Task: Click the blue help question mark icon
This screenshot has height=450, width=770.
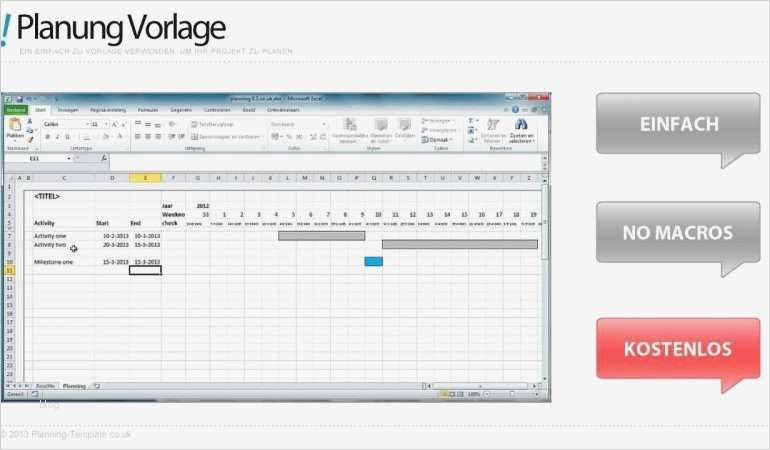Action: tap(515, 110)
